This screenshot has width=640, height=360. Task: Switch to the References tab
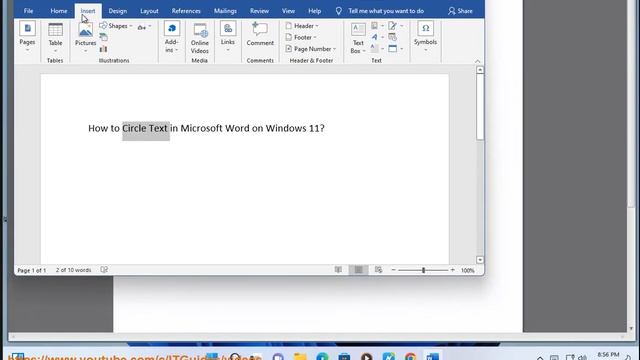186,11
